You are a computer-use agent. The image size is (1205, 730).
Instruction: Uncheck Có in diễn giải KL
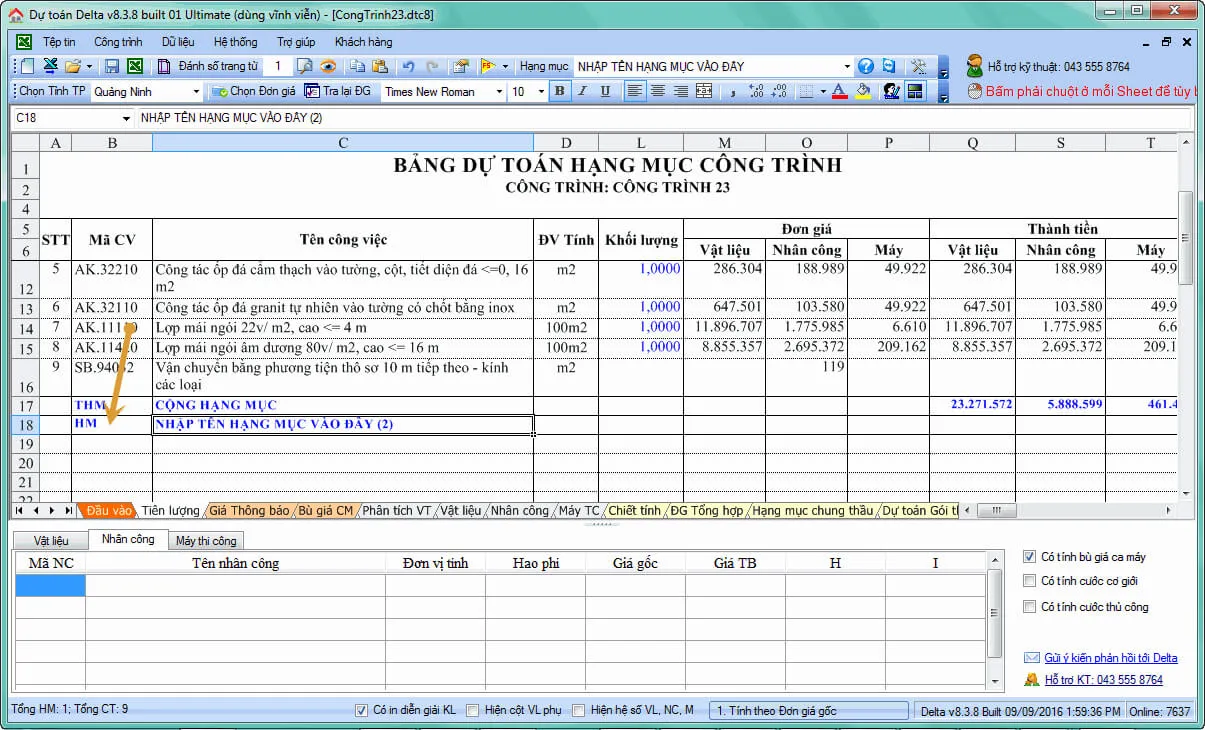pyautogui.click(x=363, y=711)
